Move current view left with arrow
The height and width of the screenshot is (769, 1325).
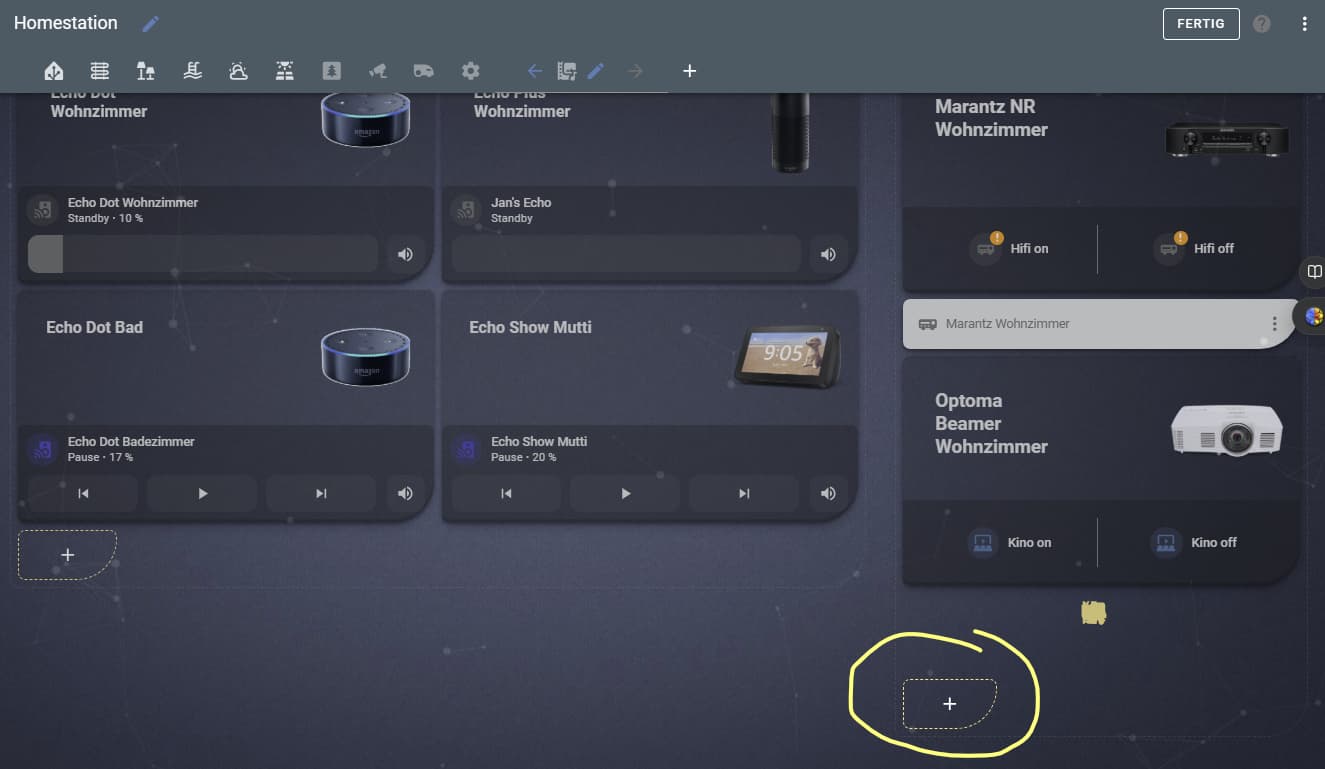click(535, 71)
